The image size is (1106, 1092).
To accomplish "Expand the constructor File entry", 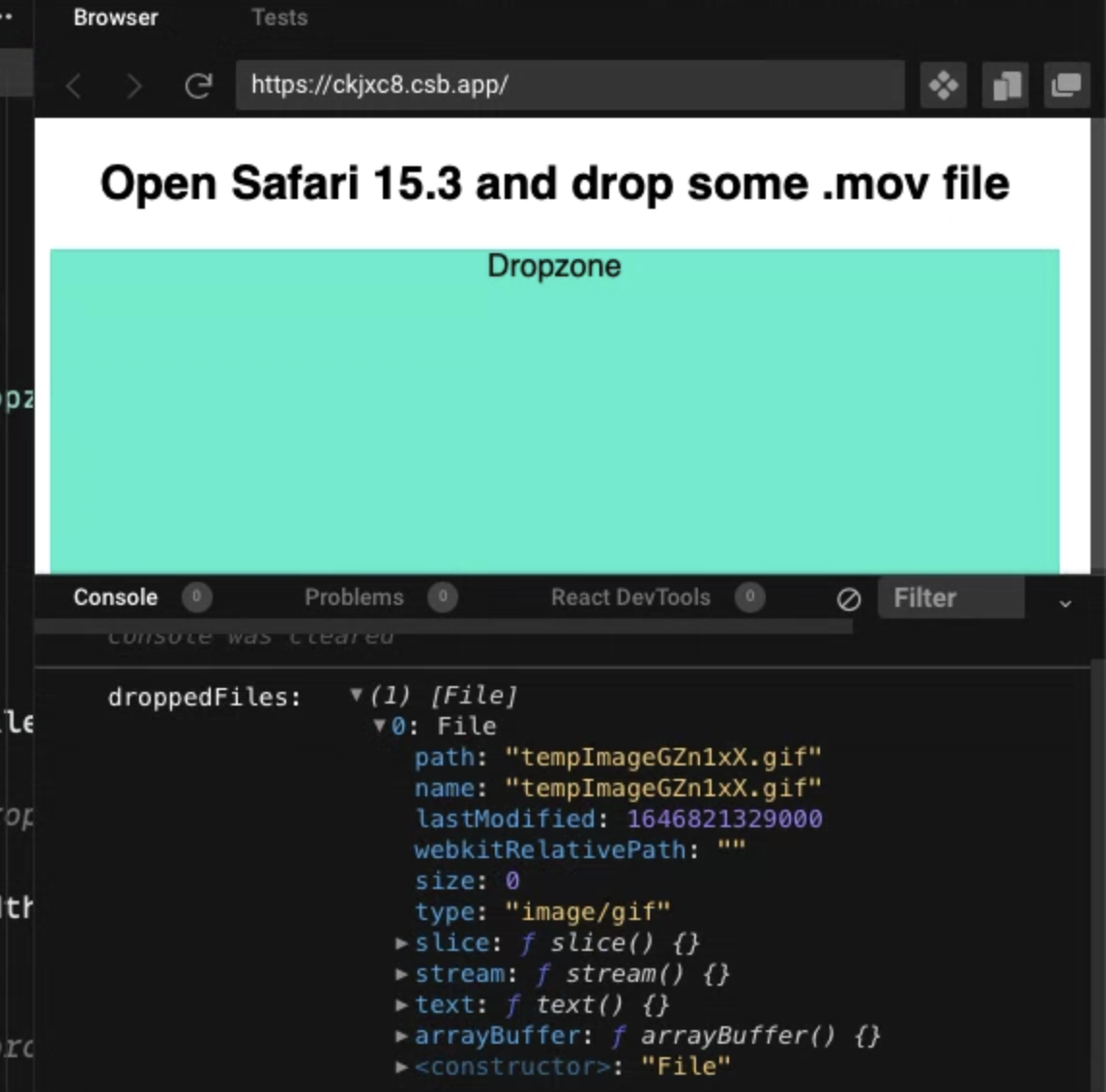I will click(401, 1066).
